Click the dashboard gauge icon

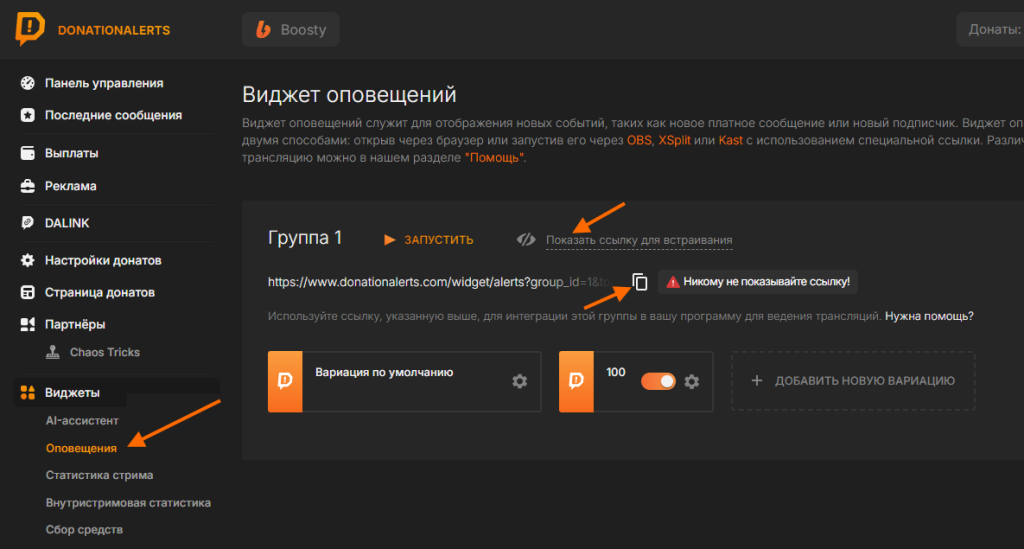point(27,83)
